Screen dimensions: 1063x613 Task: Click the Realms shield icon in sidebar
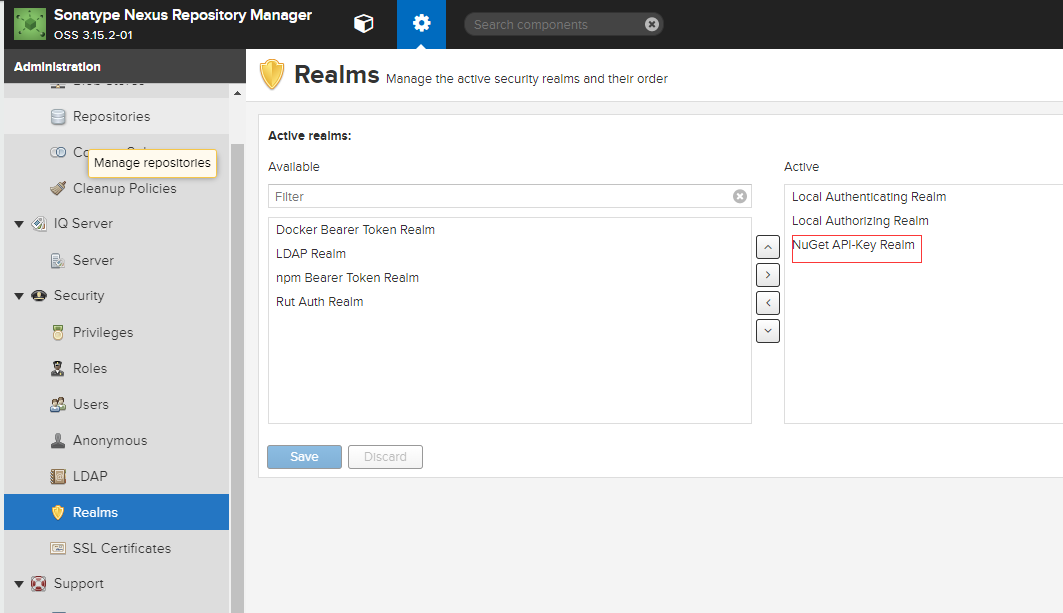(58, 512)
